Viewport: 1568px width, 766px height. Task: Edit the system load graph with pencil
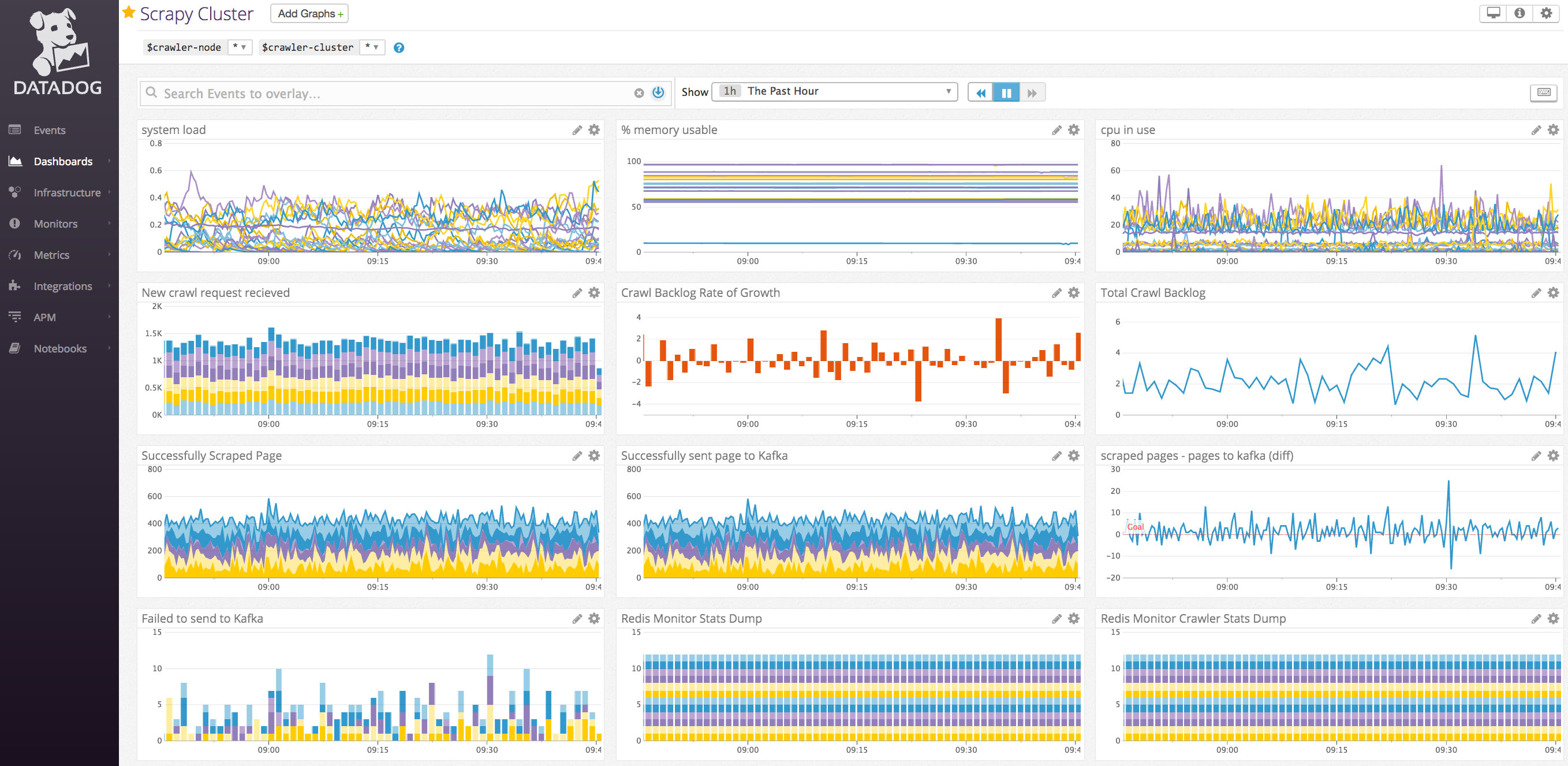pyautogui.click(x=577, y=130)
